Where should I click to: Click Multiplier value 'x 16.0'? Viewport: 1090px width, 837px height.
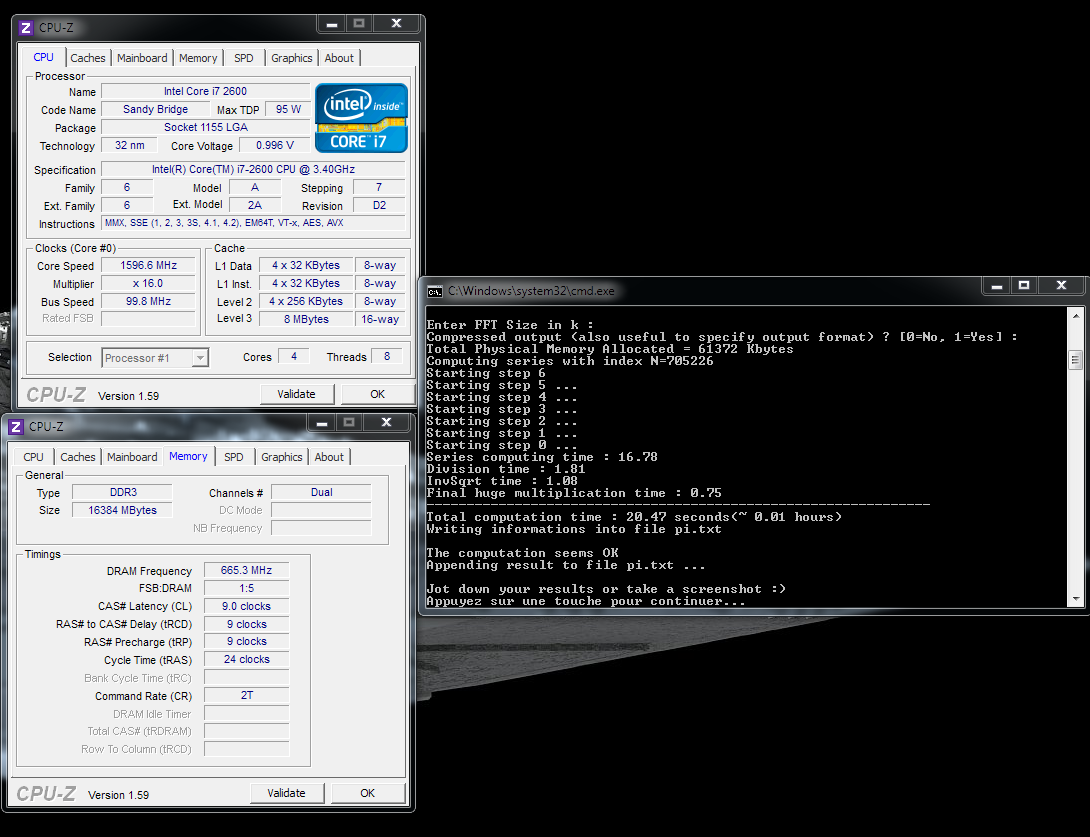coord(148,284)
